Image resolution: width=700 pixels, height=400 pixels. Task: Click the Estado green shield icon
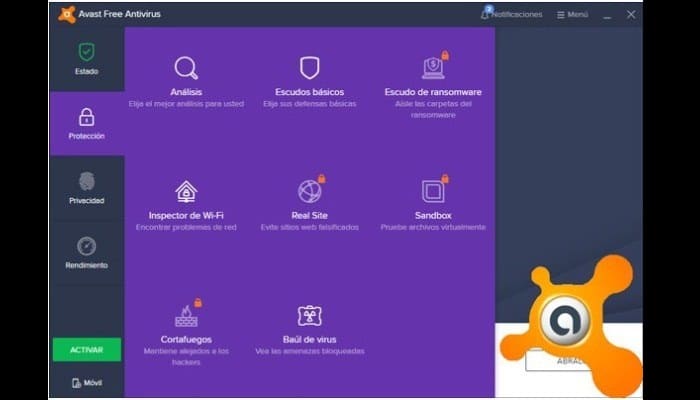pos(87,52)
